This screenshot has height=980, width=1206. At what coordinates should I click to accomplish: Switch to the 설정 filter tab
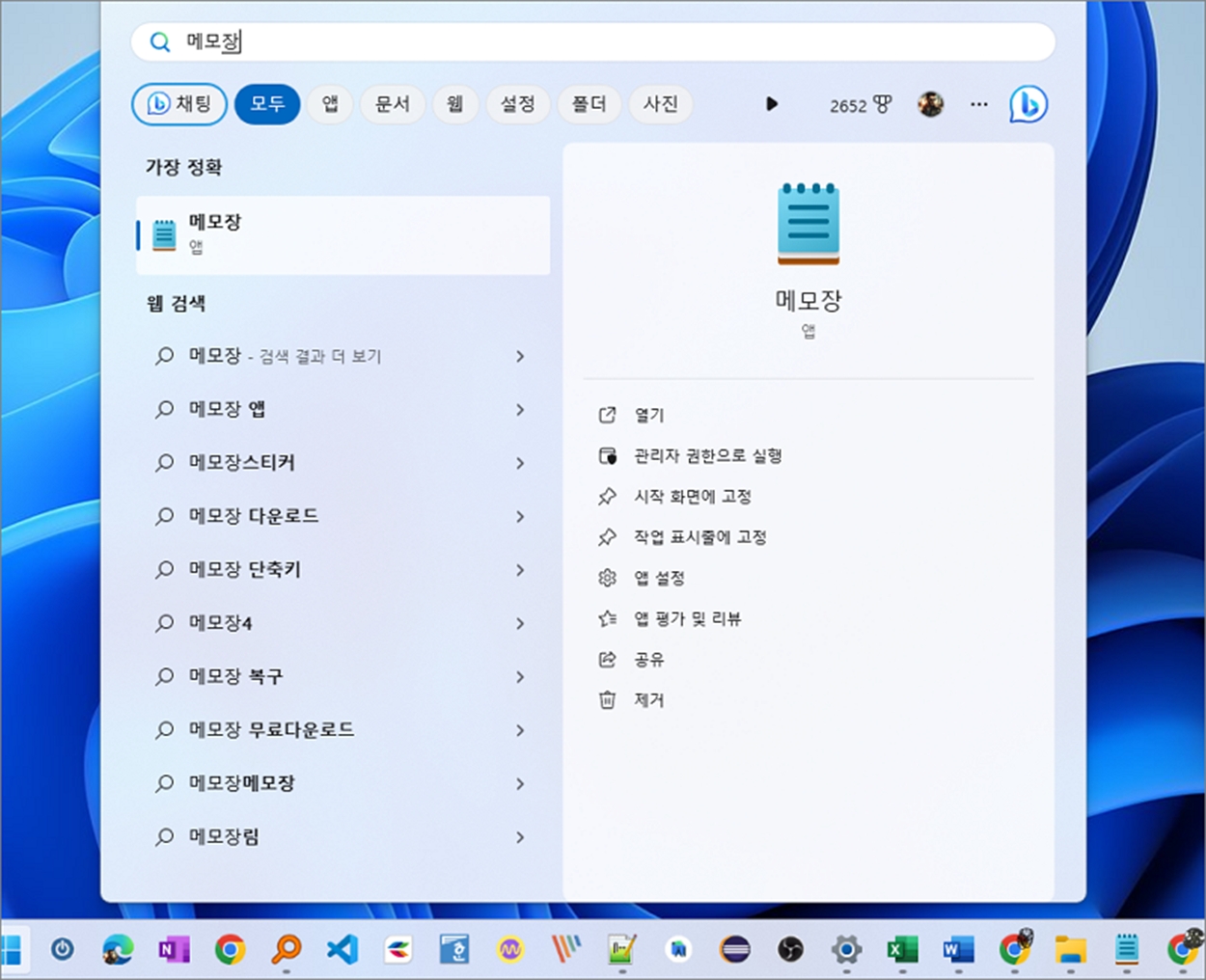click(x=518, y=104)
